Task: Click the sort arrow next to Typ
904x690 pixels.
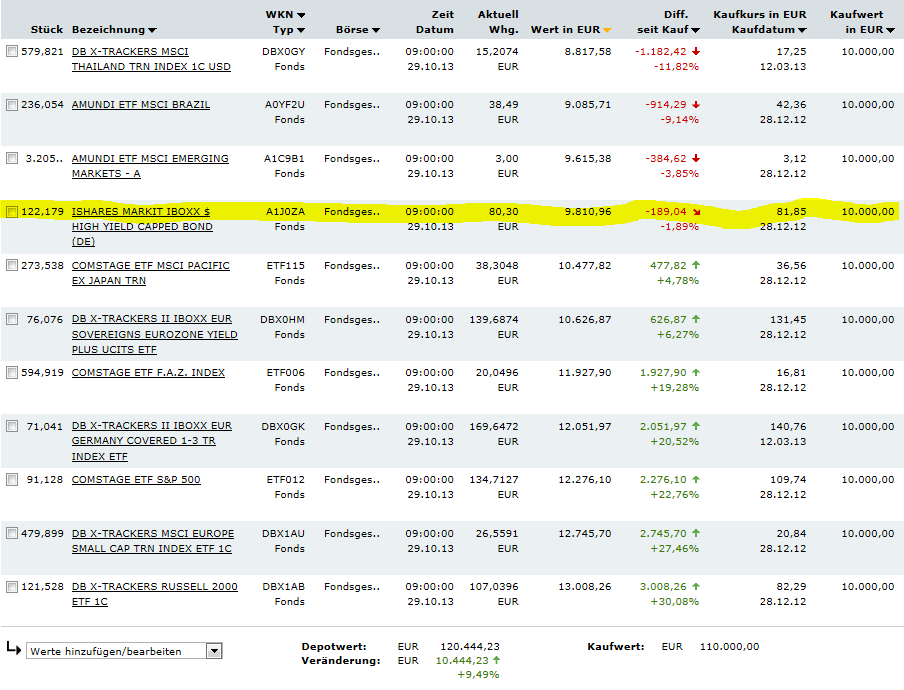Action: point(299,31)
